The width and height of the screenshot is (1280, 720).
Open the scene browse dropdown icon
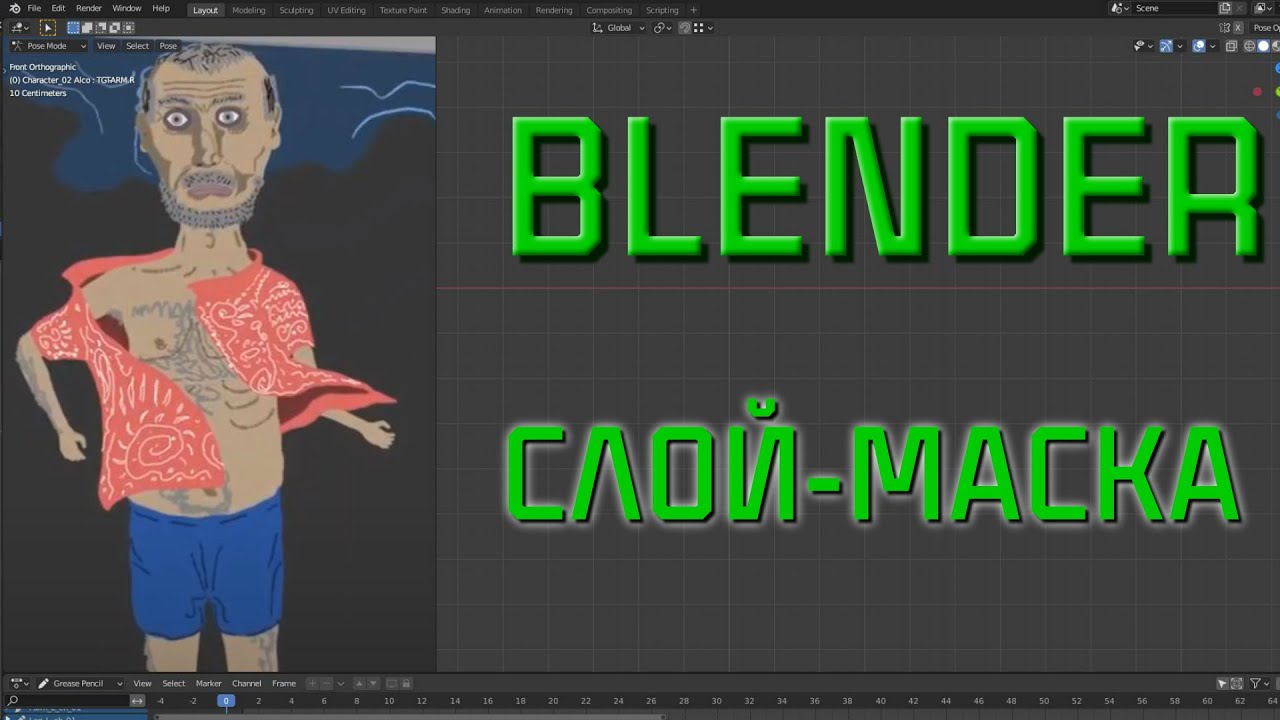pos(1120,8)
